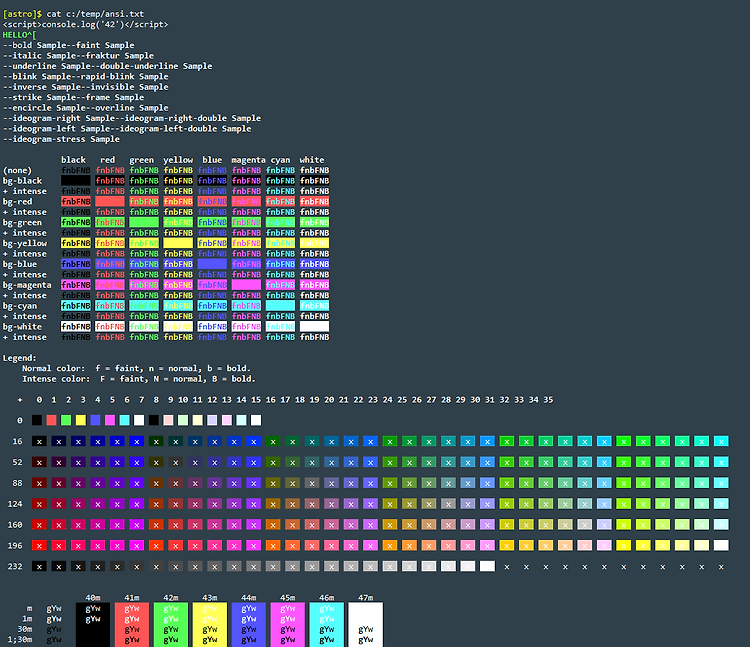Click the 'yellow' column header
Image resolution: width=750 pixels, height=647 pixels.
point(178,160)
